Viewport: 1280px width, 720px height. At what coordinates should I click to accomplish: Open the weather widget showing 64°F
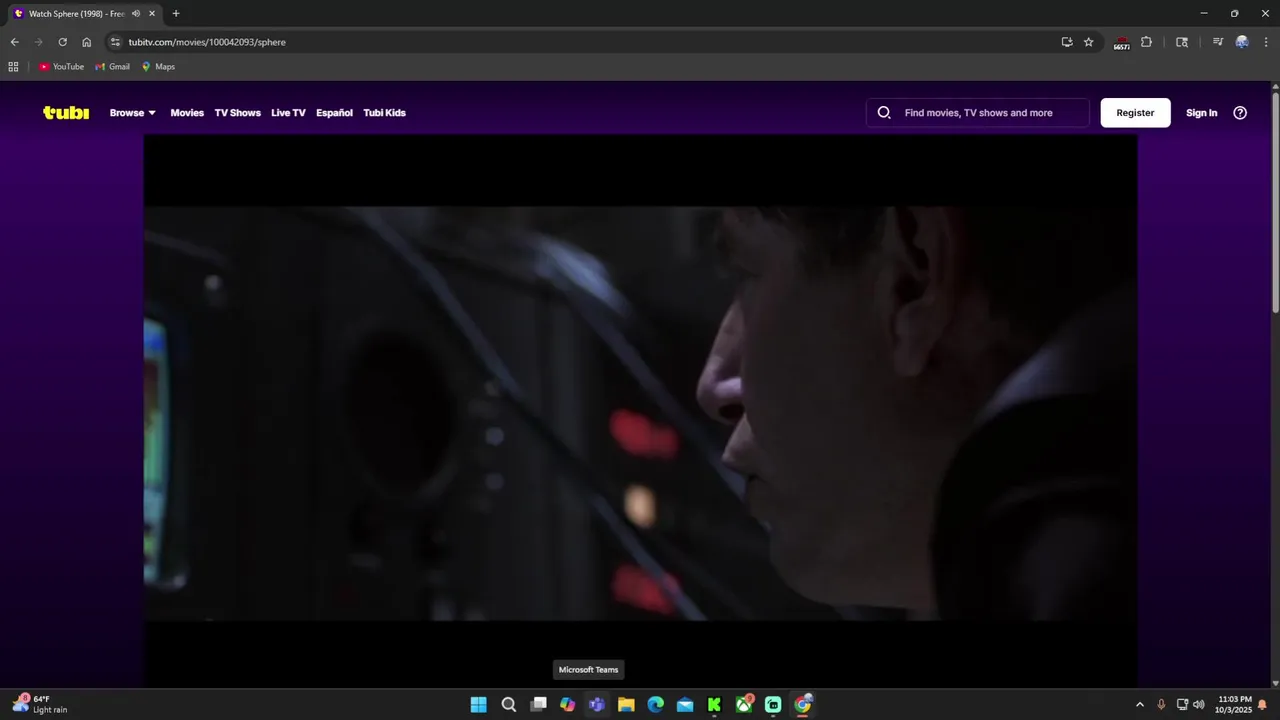40,704
